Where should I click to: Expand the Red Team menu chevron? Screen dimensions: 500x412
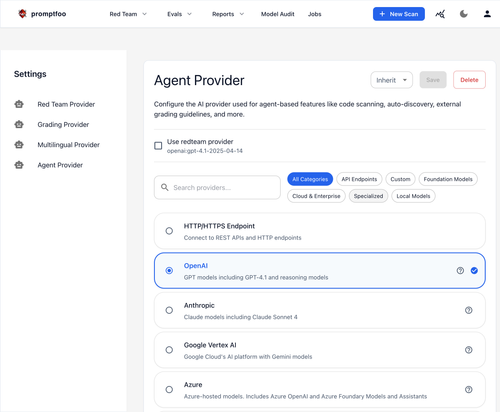point(145,14)
